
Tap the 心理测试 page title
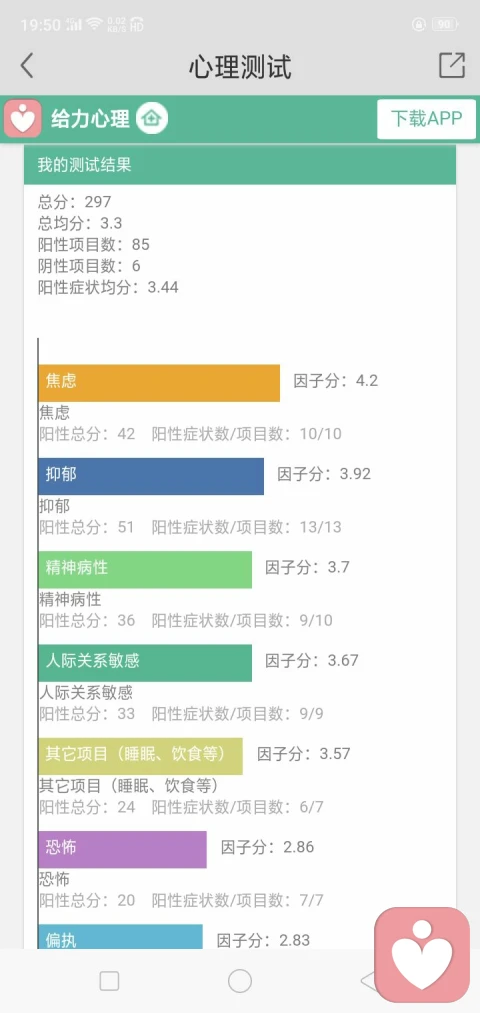240,67
